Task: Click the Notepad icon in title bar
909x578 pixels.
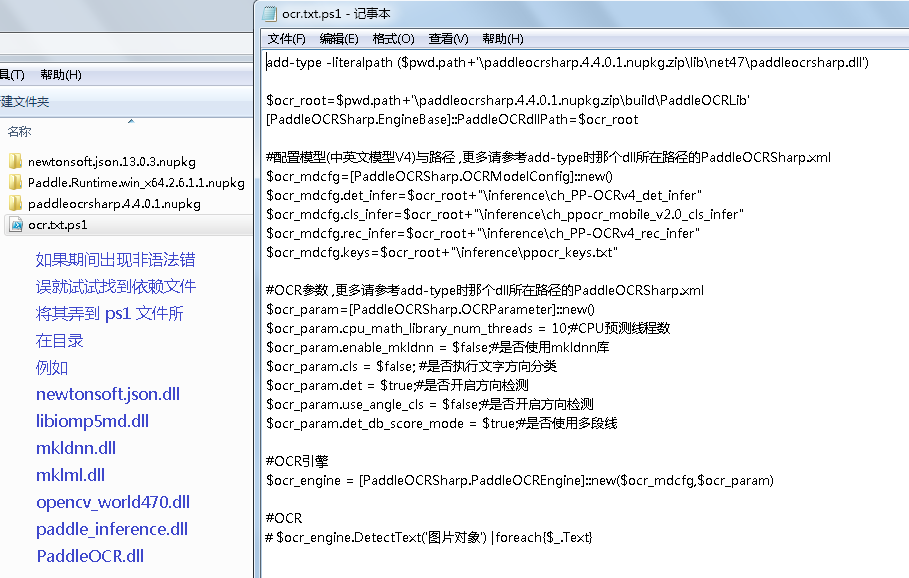Action: [x=270, y=13]
